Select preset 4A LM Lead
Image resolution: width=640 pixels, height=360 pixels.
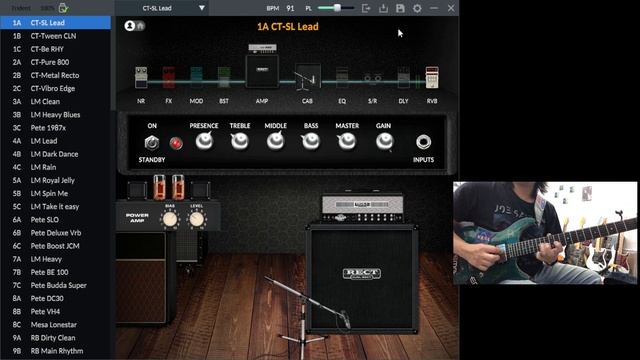tap(56, 141)
